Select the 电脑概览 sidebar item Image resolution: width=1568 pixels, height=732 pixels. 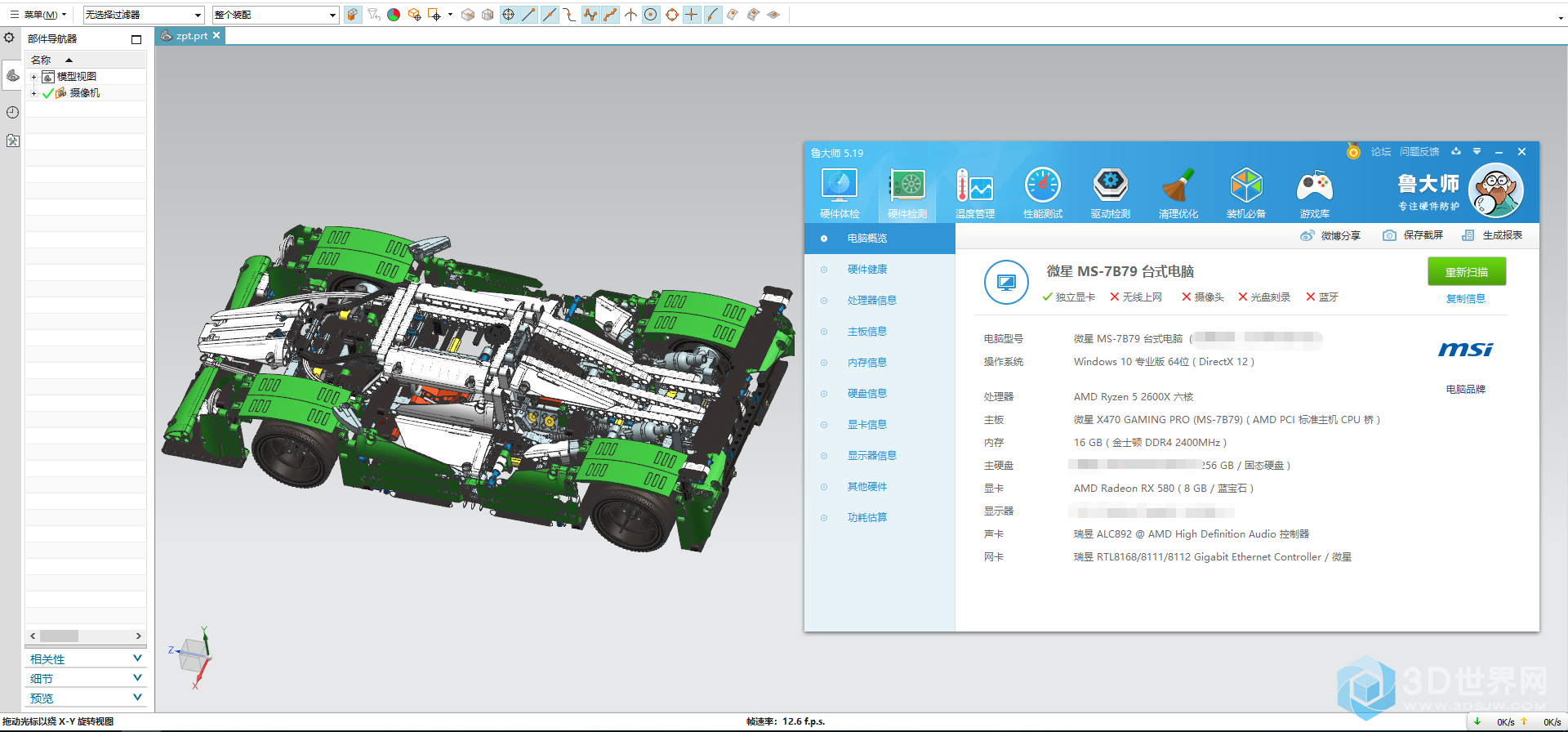[880, 239]
